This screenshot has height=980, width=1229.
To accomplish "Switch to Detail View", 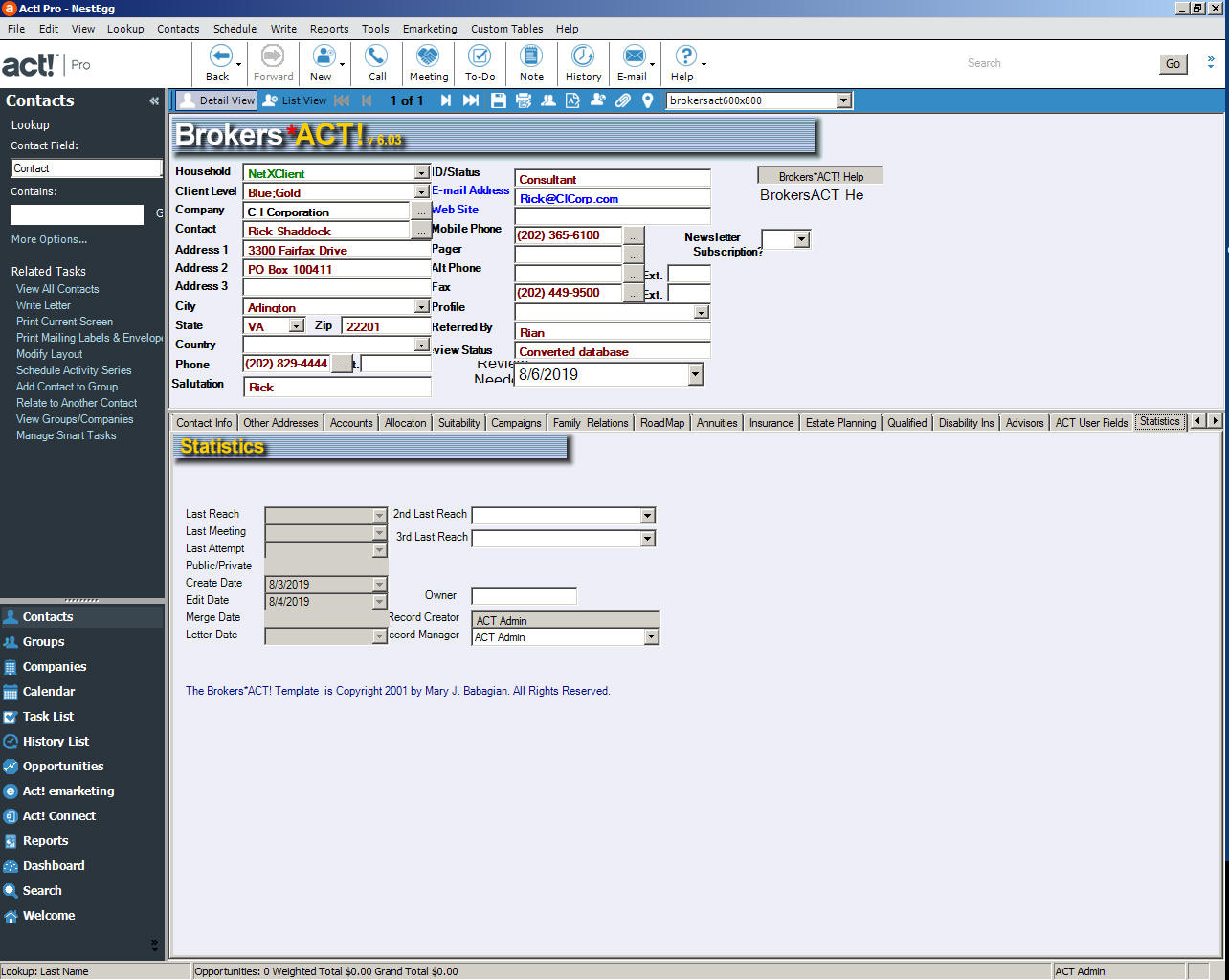I will (217, 100).
